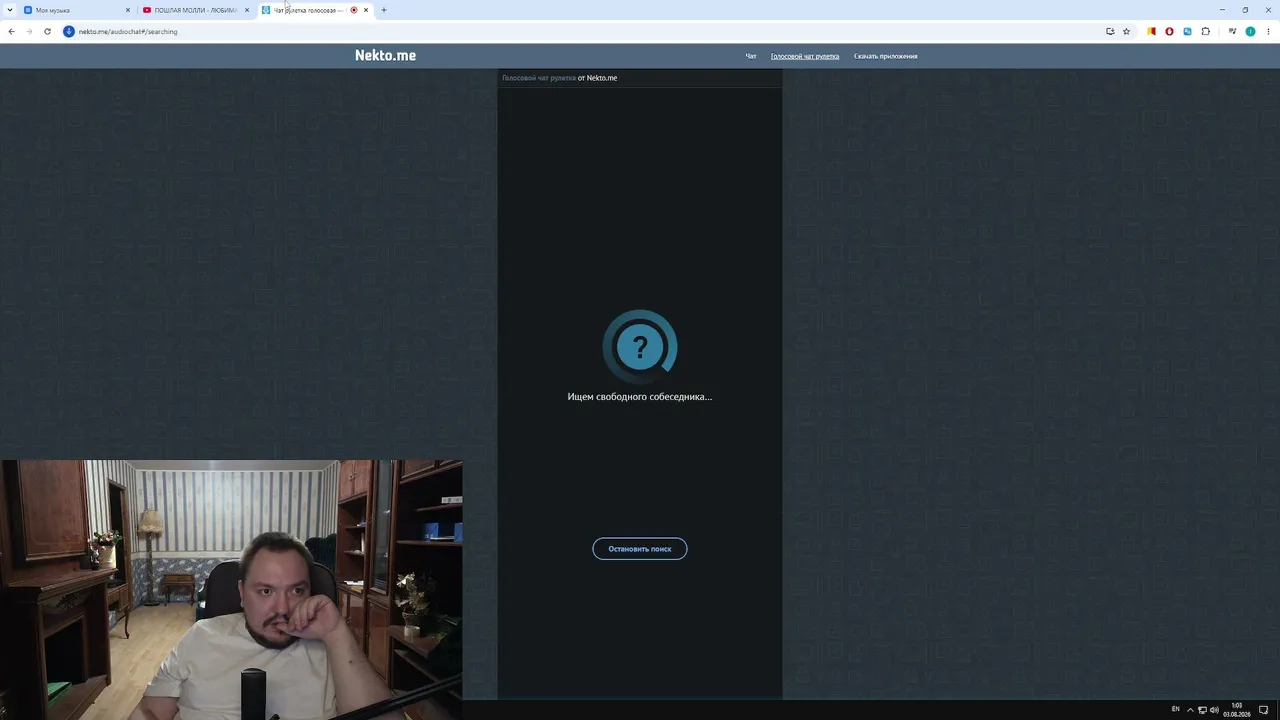Go back to previous page
The image size is (1280, 720).
pyautogui.click(x=11, y=31)
